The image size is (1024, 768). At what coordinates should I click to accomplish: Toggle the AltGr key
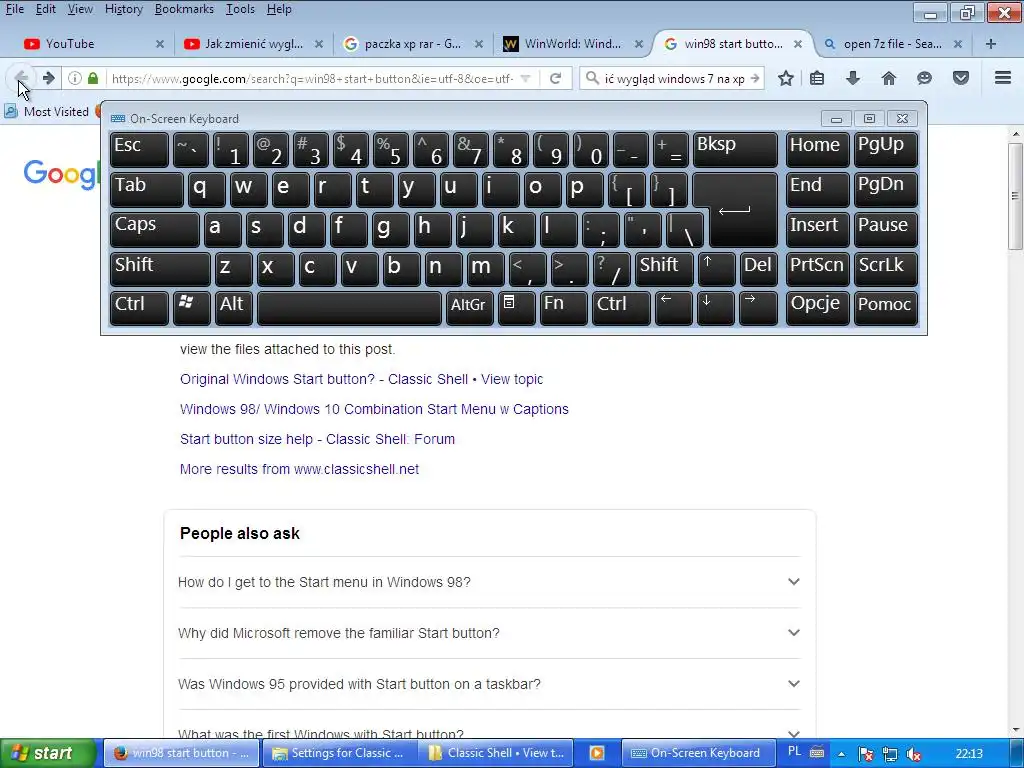[470, 308]
